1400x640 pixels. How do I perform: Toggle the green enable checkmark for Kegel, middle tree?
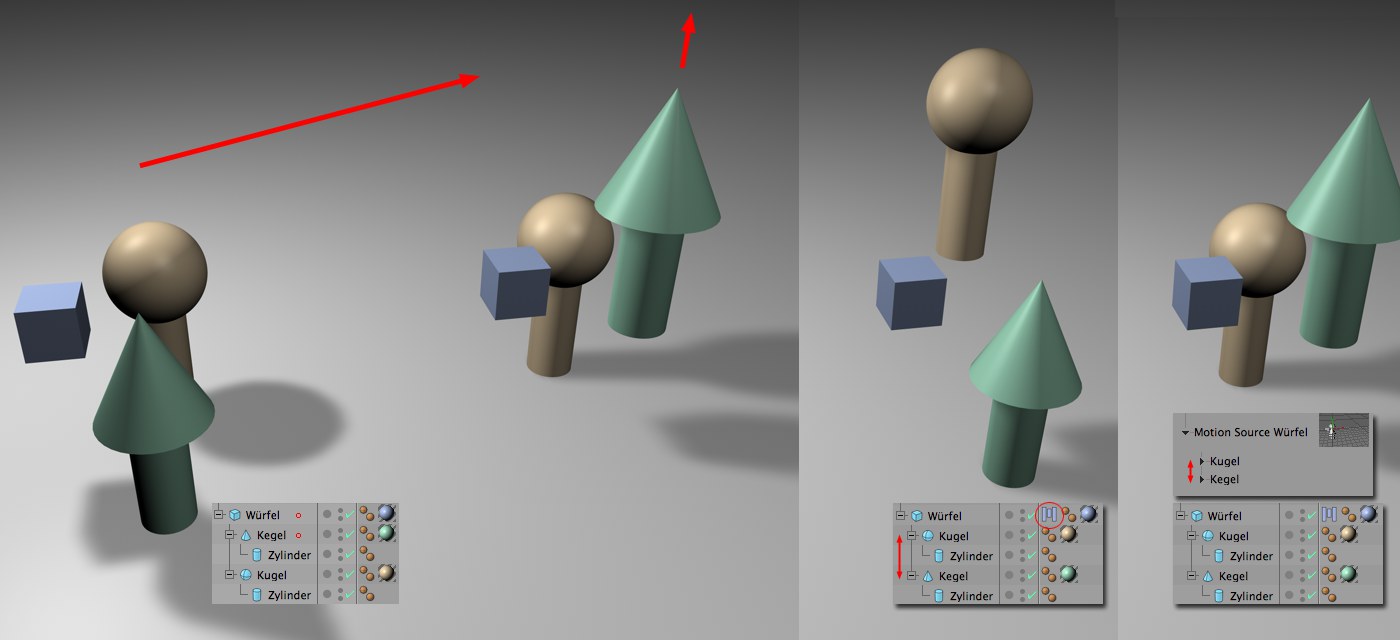click(x=1031, y=576)
